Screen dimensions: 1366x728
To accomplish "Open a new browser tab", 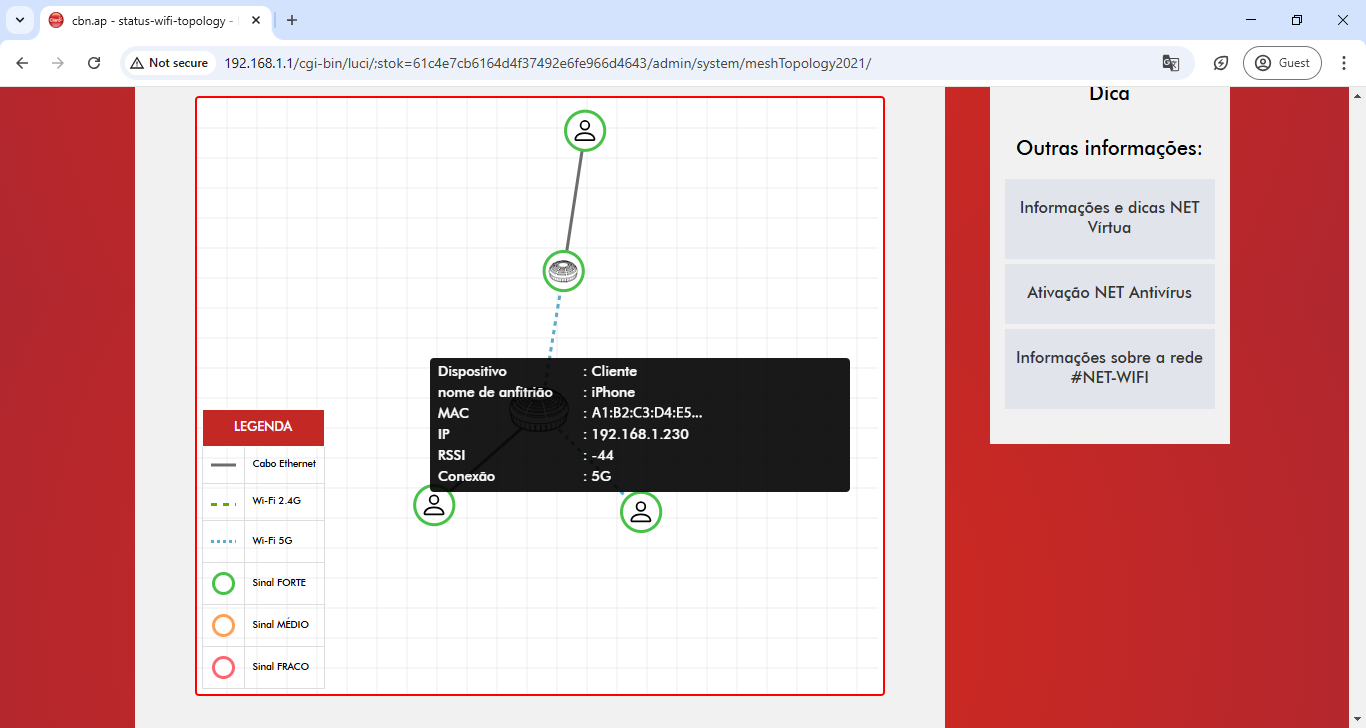I will [292, 20].
